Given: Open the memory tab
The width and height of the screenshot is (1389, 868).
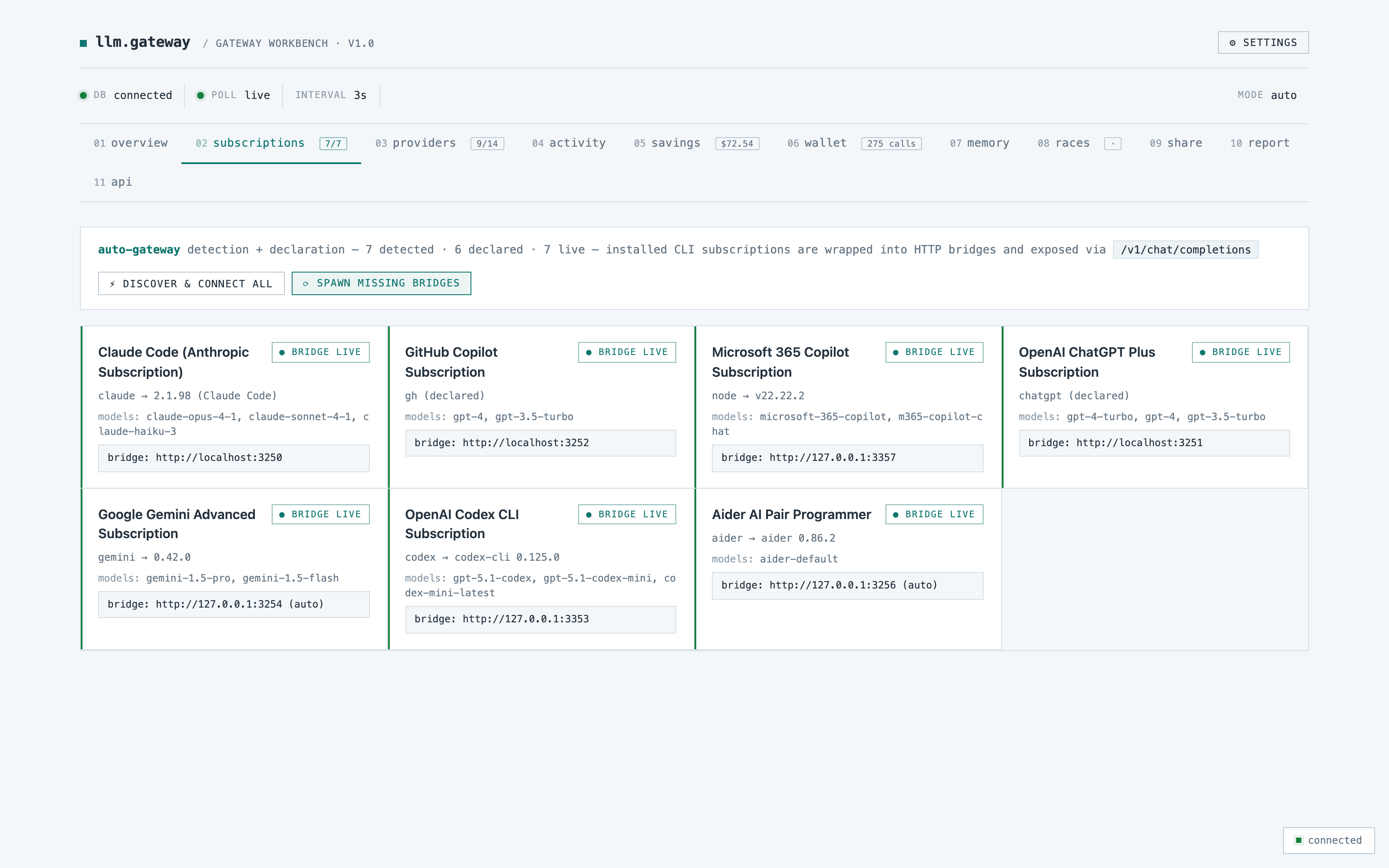Looking at the screenshot, I should tap(979, 143).
